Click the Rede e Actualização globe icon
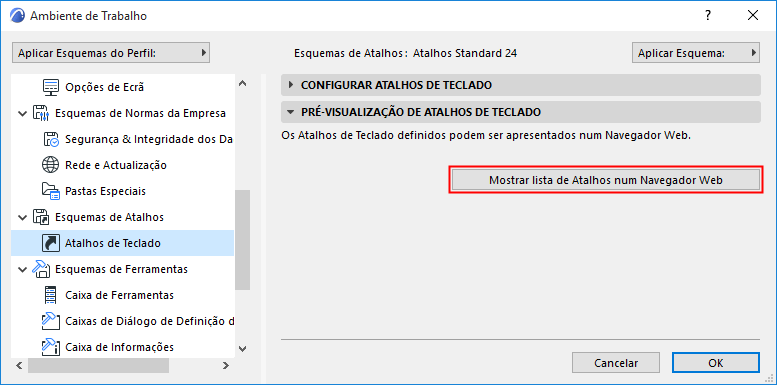Screen dimensions: 777x385 51,165
